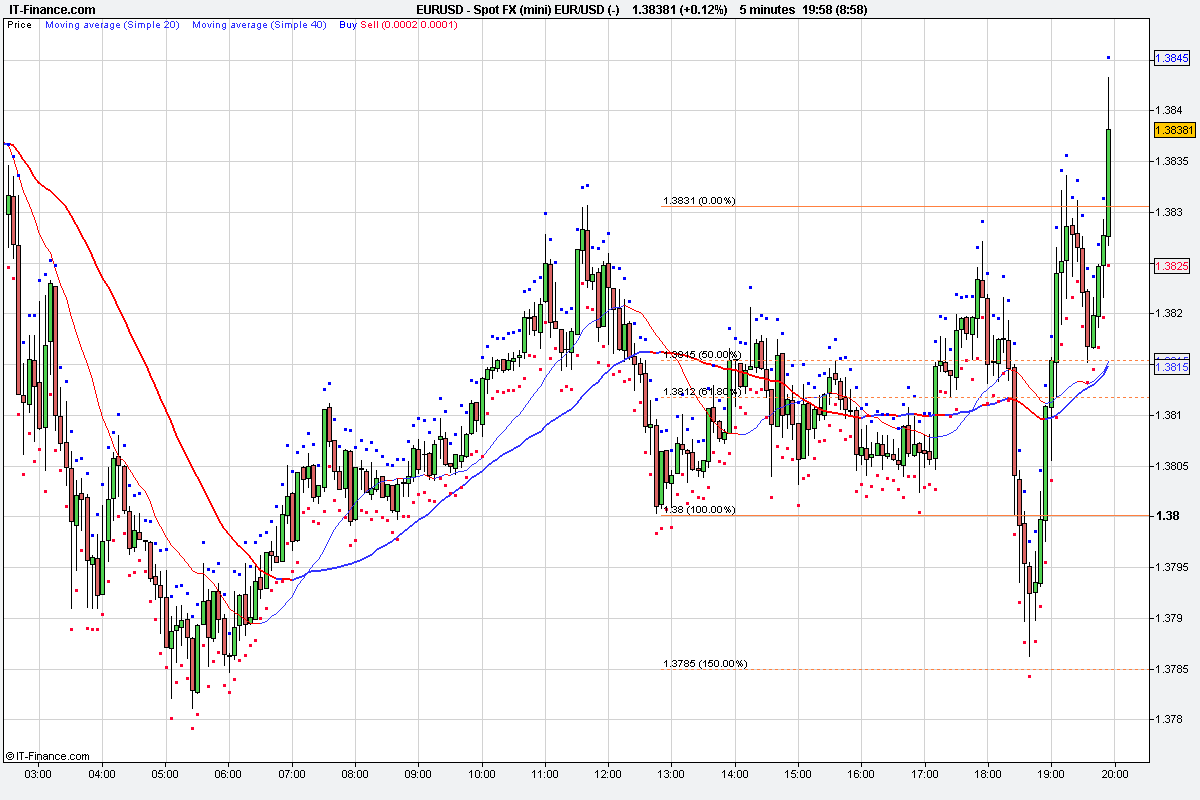This screenshot has width=1200, height=800.
Task: Click the © IT-Finance.com copyright text
Action: (x=48, y=756)
